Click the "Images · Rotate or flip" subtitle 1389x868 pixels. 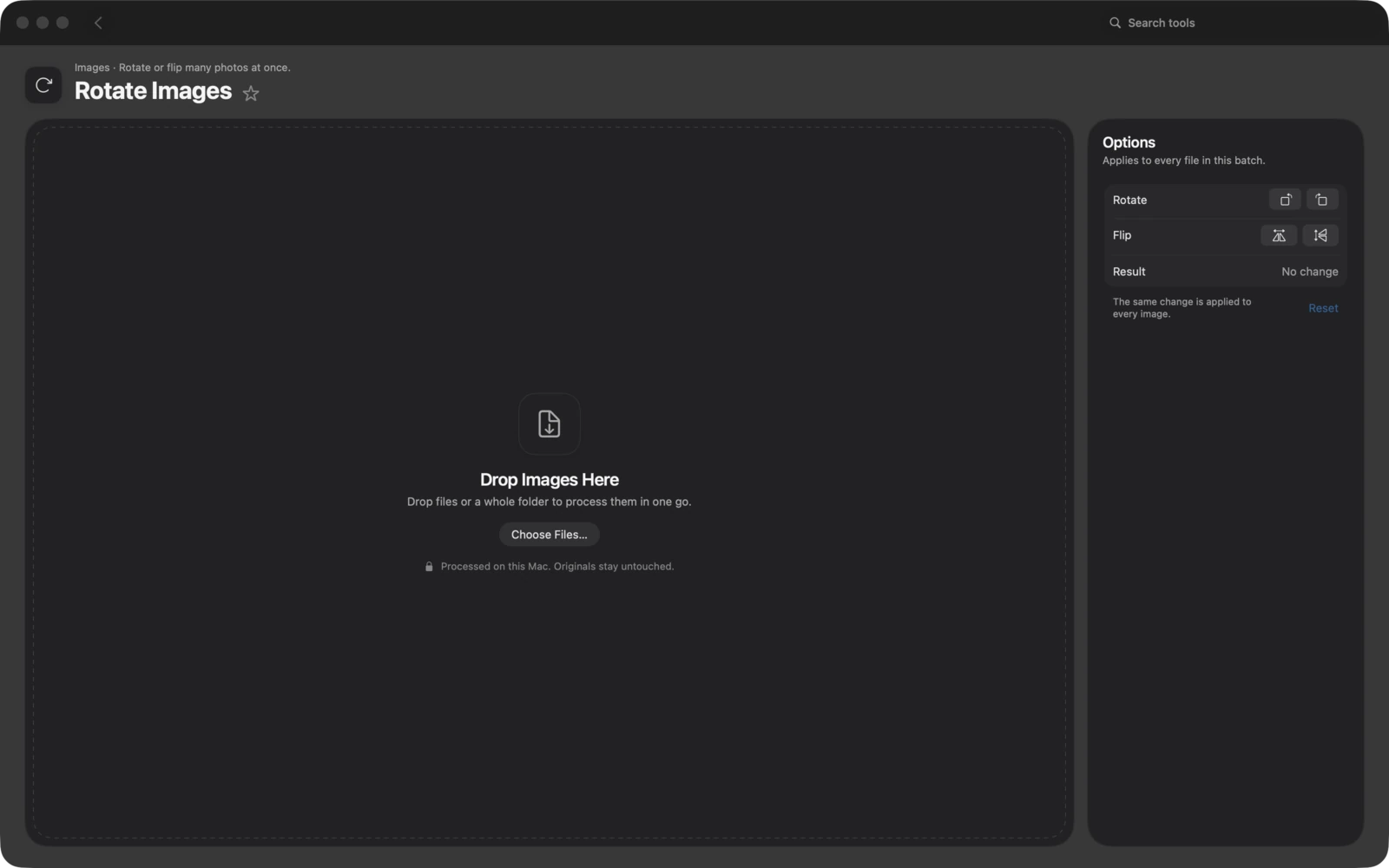pos(182,68)
